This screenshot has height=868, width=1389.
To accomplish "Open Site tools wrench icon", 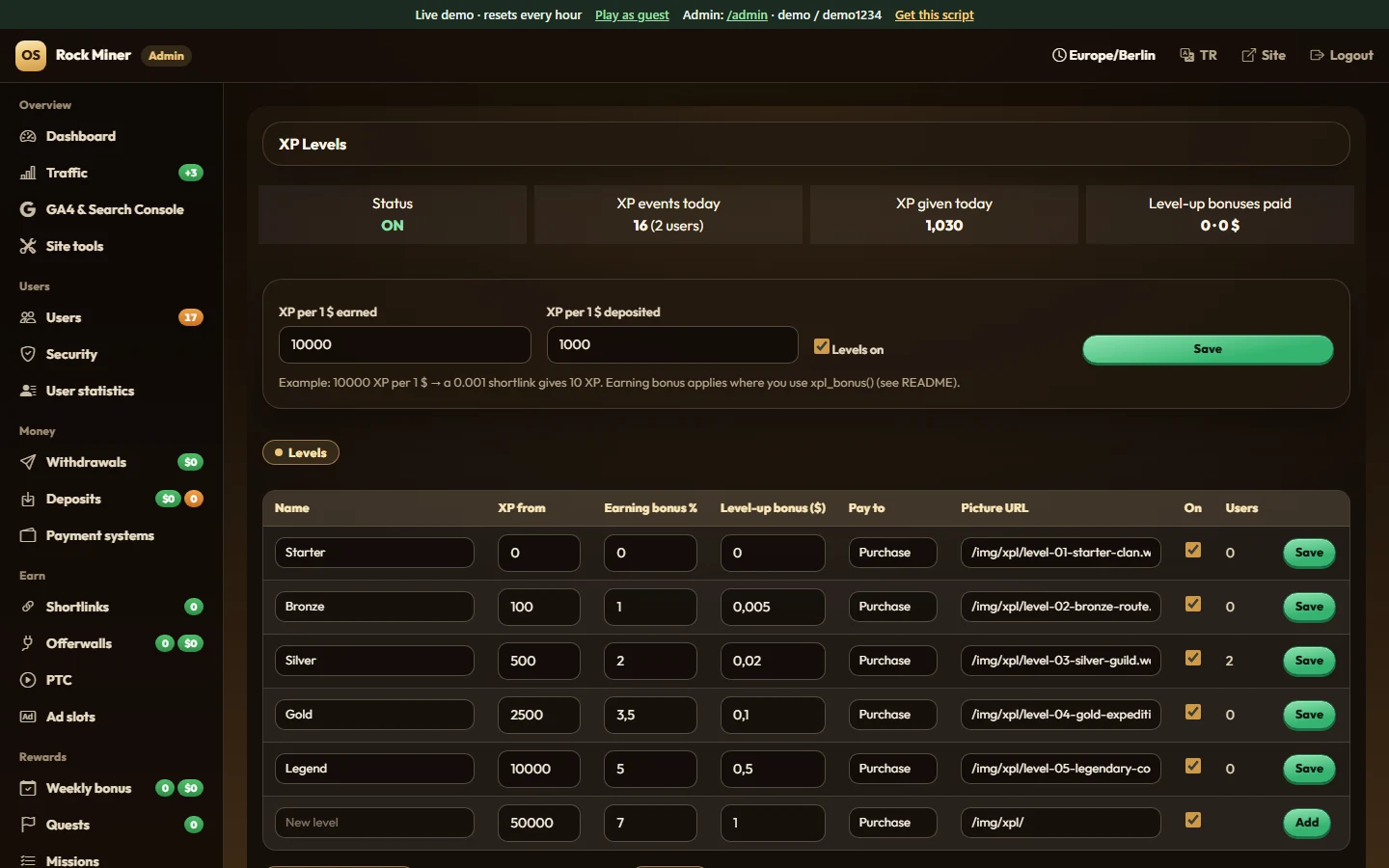I will coord(28,246).
